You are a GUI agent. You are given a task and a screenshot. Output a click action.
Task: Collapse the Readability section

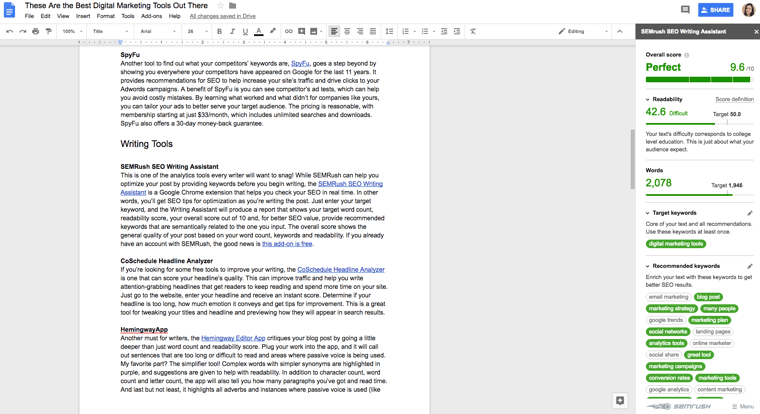(x=648, y=100)
